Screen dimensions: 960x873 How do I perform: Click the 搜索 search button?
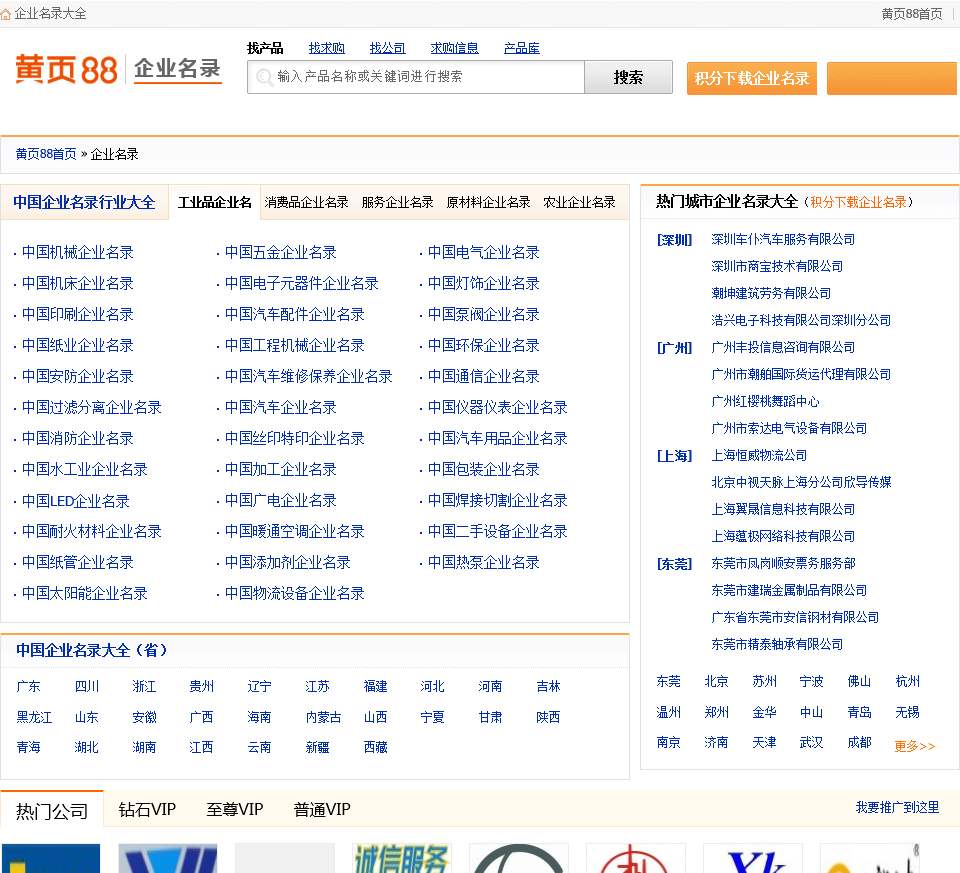(x=629, y=76)
